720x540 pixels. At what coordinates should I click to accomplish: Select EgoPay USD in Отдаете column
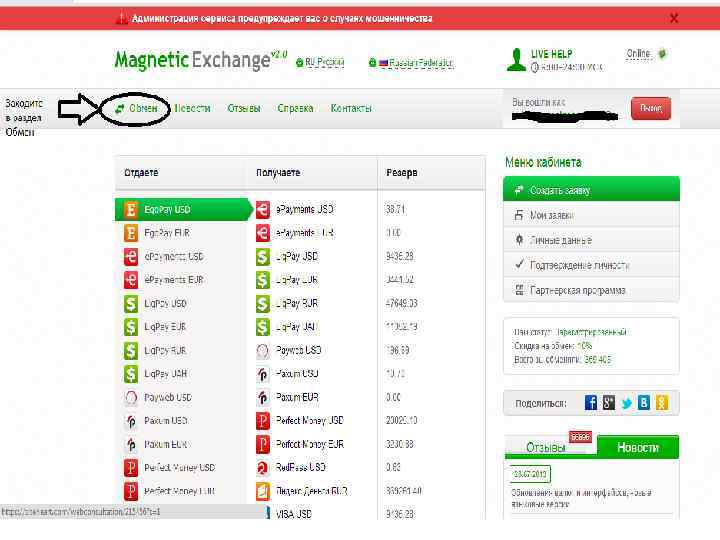pos(182,209)
